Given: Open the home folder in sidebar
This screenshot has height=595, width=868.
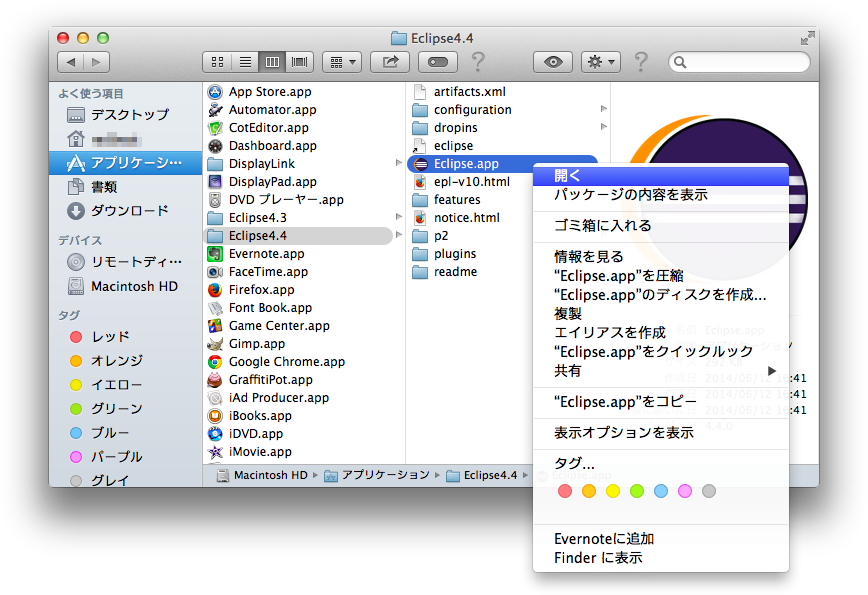Looking at the screenshot, I should [x=126, y=138].
